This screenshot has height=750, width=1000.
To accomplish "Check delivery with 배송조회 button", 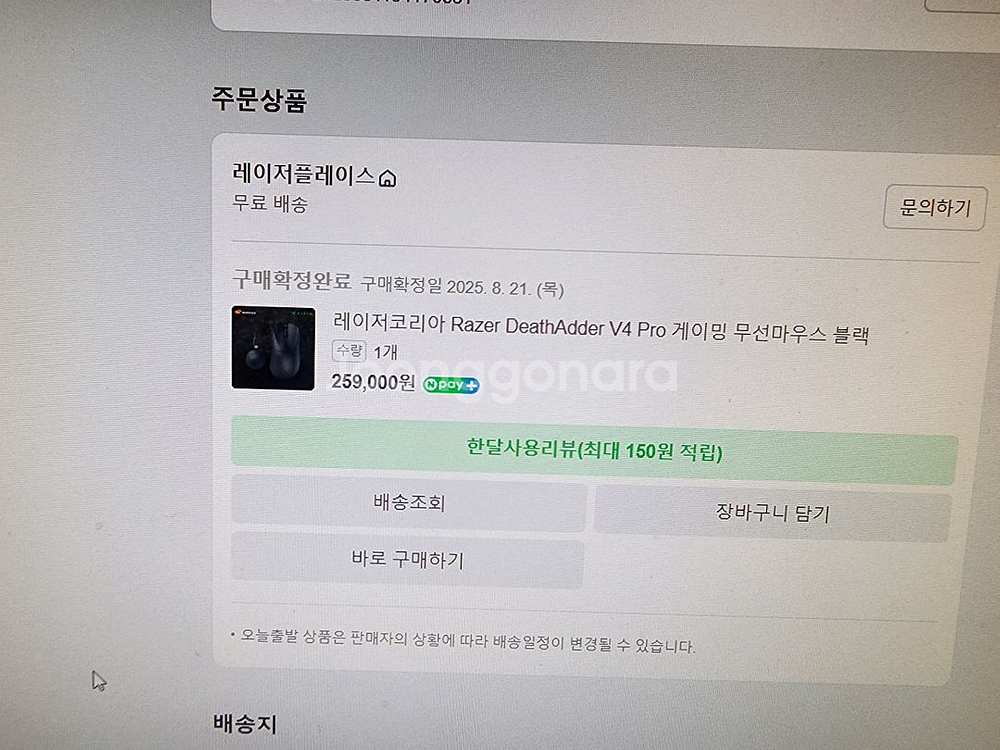I will click(x=409, y=503).
